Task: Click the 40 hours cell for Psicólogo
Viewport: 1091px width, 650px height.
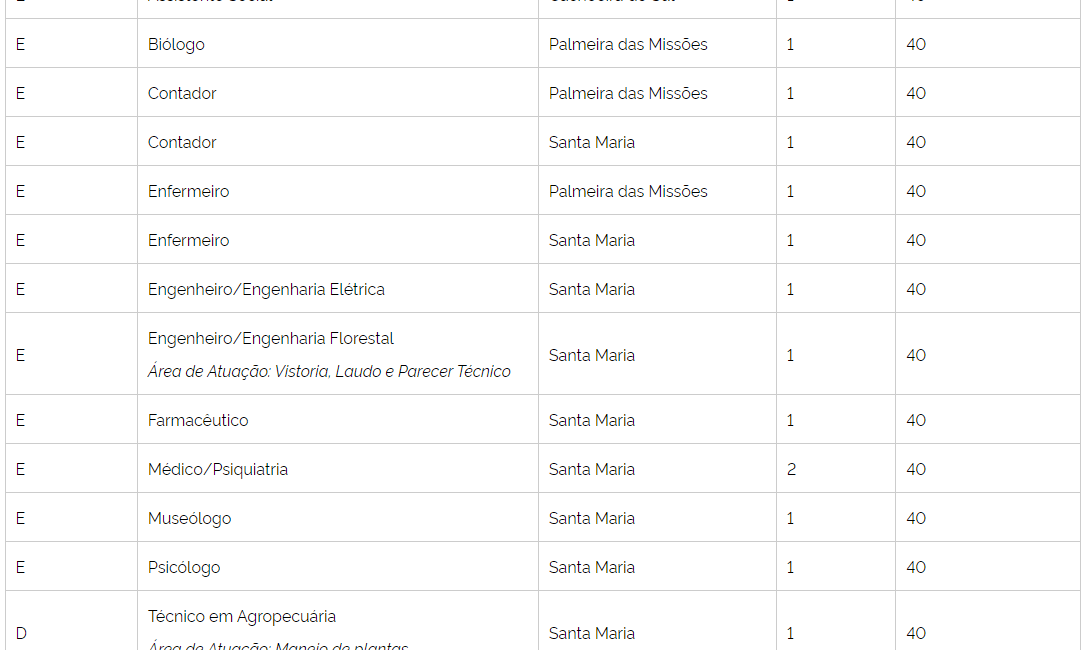Action: click(x=916, y=567)
